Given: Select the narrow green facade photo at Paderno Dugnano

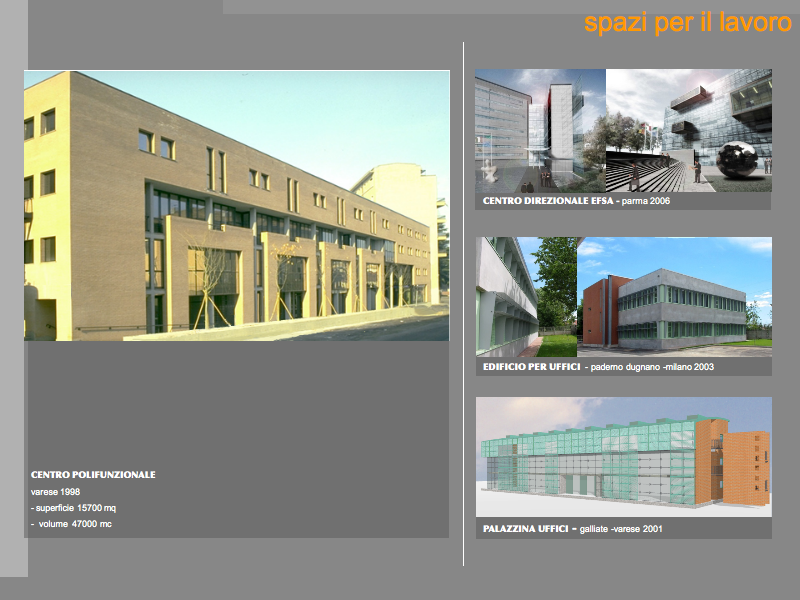Looking at the screenshot, I should (x=527, y=297).
